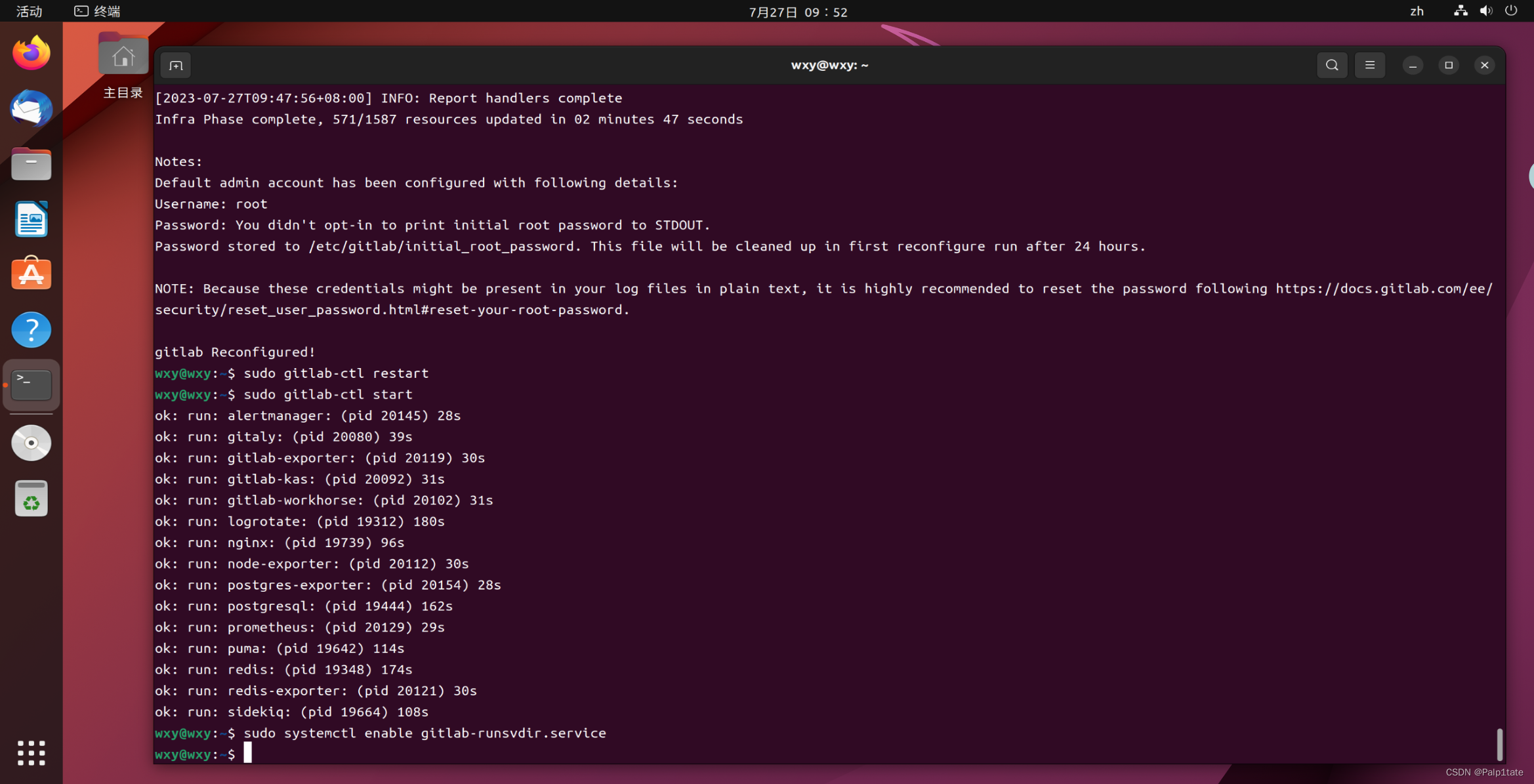
Task: Click the redis-exporter status line
Action: pos(316,691)
